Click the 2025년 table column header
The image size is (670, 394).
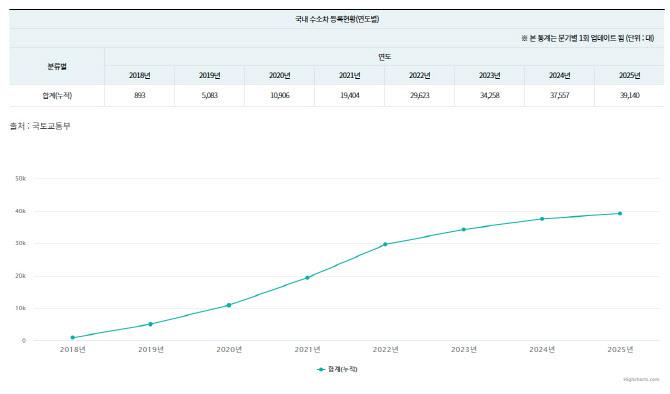click(x=629, y=75)
